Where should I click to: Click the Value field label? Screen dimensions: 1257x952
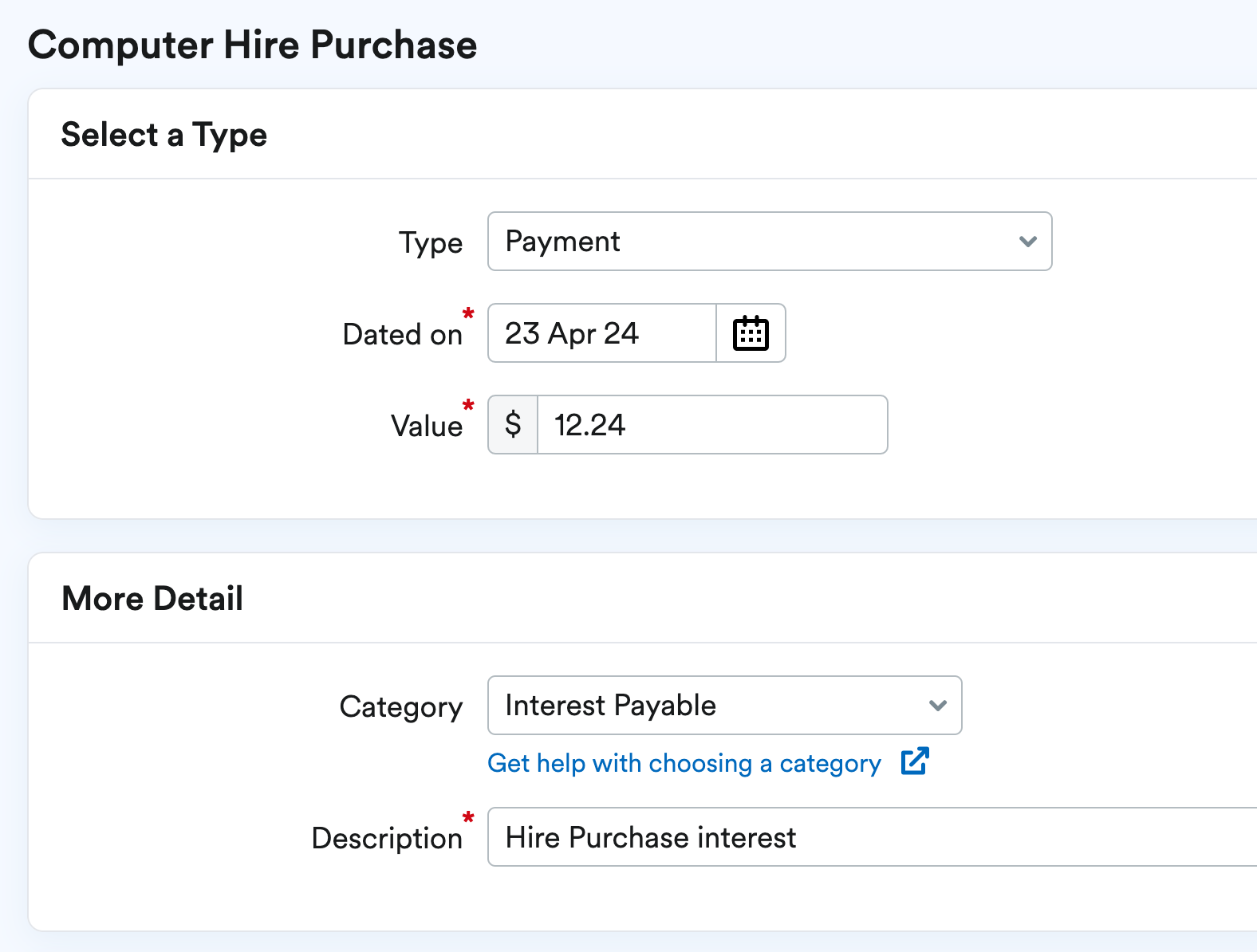click(x=426, y=427)
